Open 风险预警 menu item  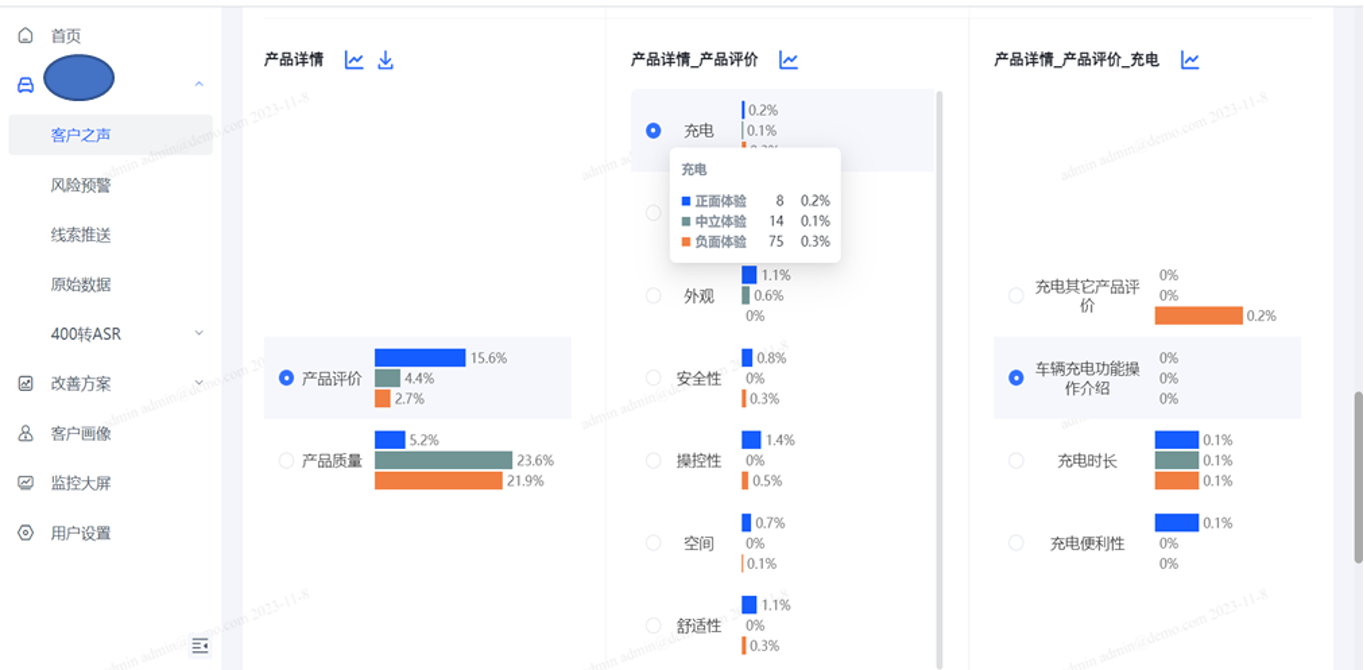[x=81, y=185]
